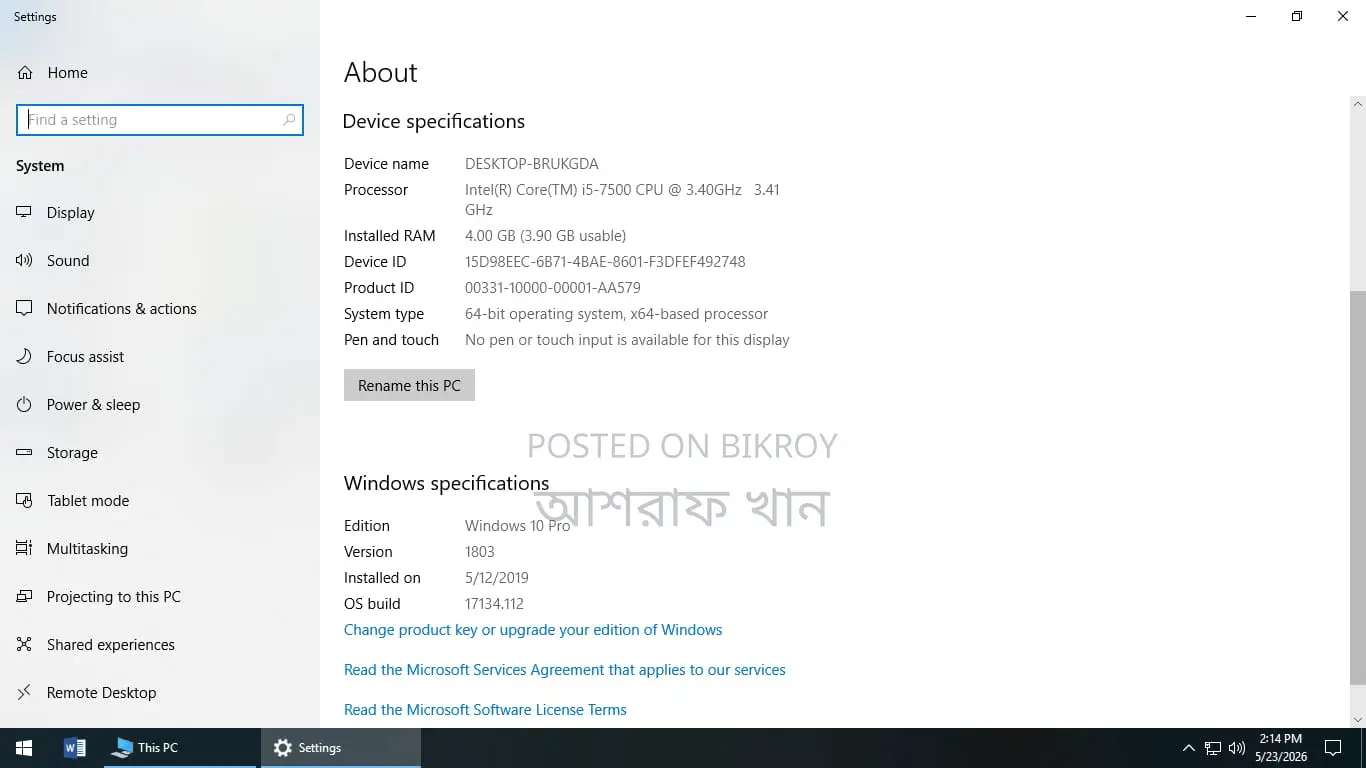The width and height of the screenshot is (1366, 768).
Task: Click the scrollbar down arrow
Action: click(x=1358, y=720)
